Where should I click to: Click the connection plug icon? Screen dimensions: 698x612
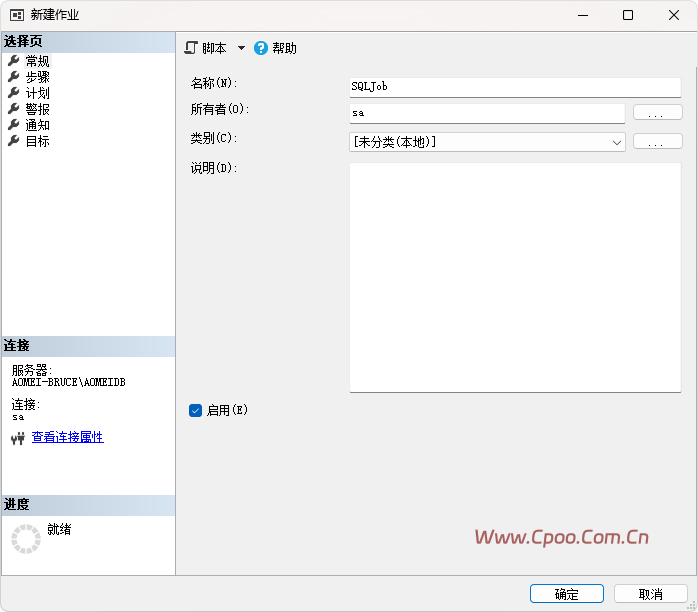point(18,439)
